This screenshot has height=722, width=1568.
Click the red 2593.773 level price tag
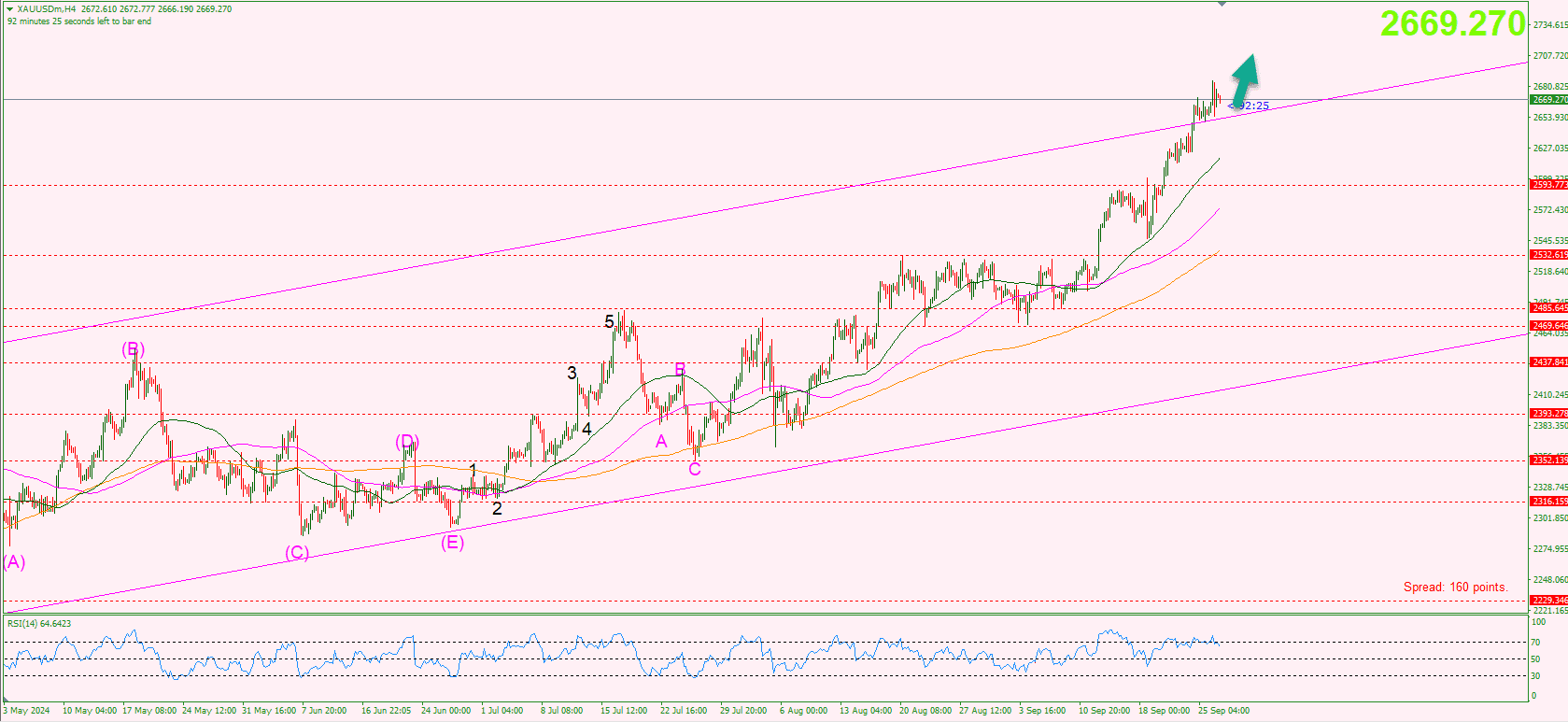click(x=1549, y=185)
